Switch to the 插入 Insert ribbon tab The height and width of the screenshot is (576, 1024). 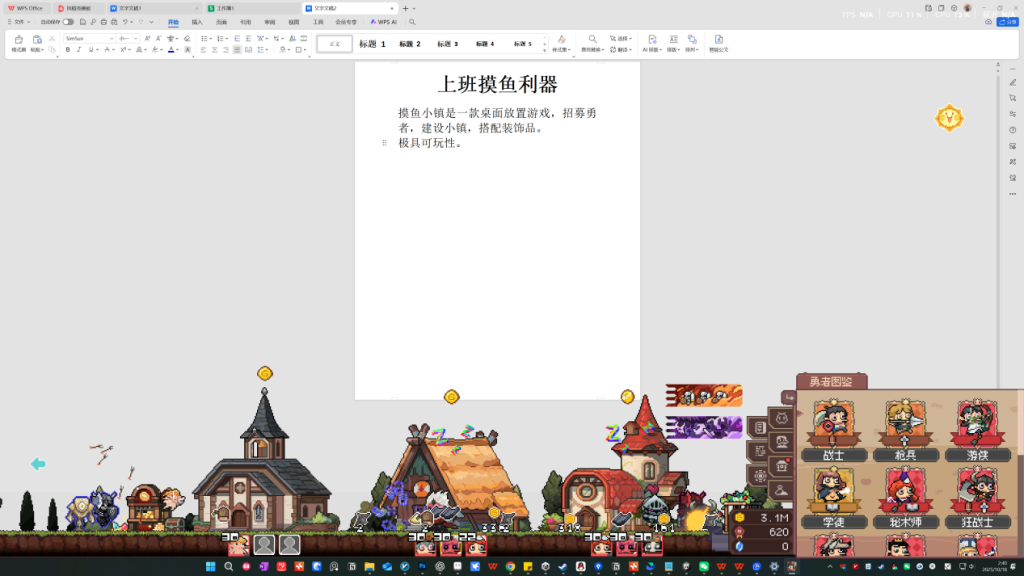point(197,21)
